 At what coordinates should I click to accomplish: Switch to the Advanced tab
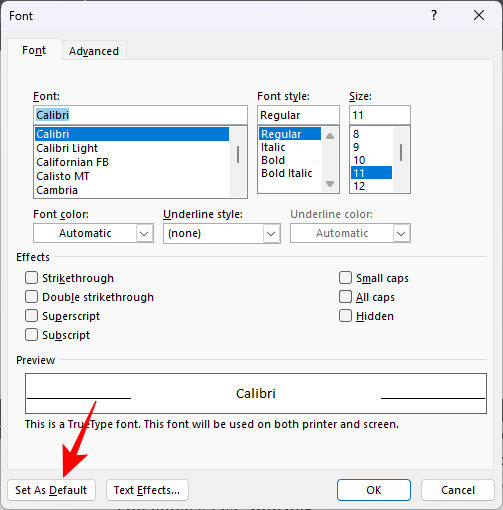94,51
